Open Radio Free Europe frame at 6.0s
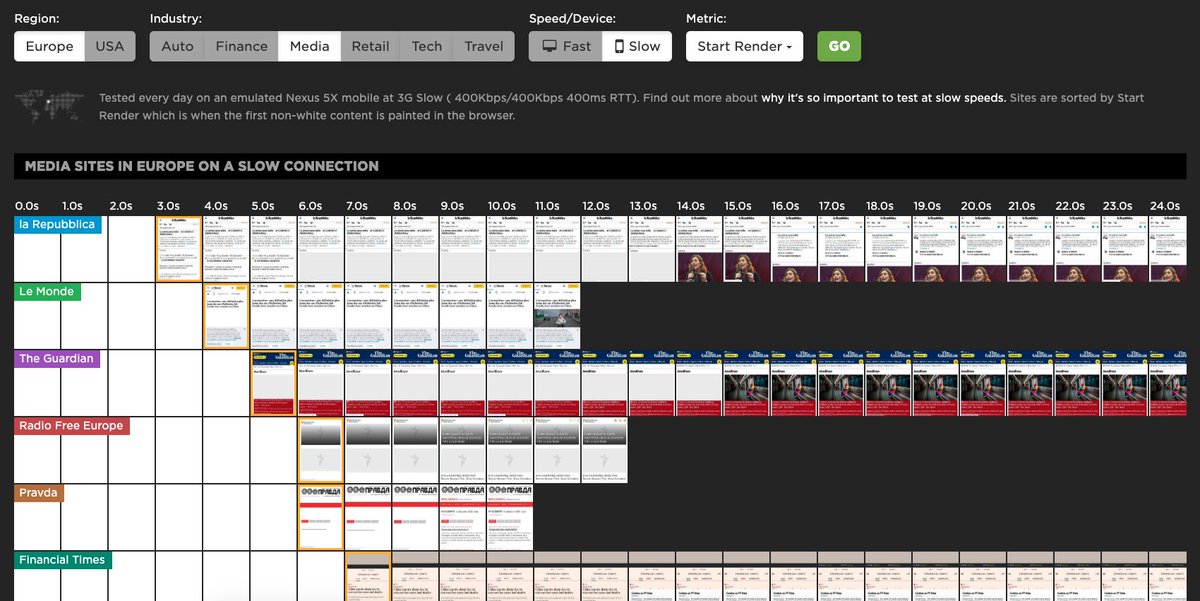Screen dimensions: 1200x601 coord(321,450)
